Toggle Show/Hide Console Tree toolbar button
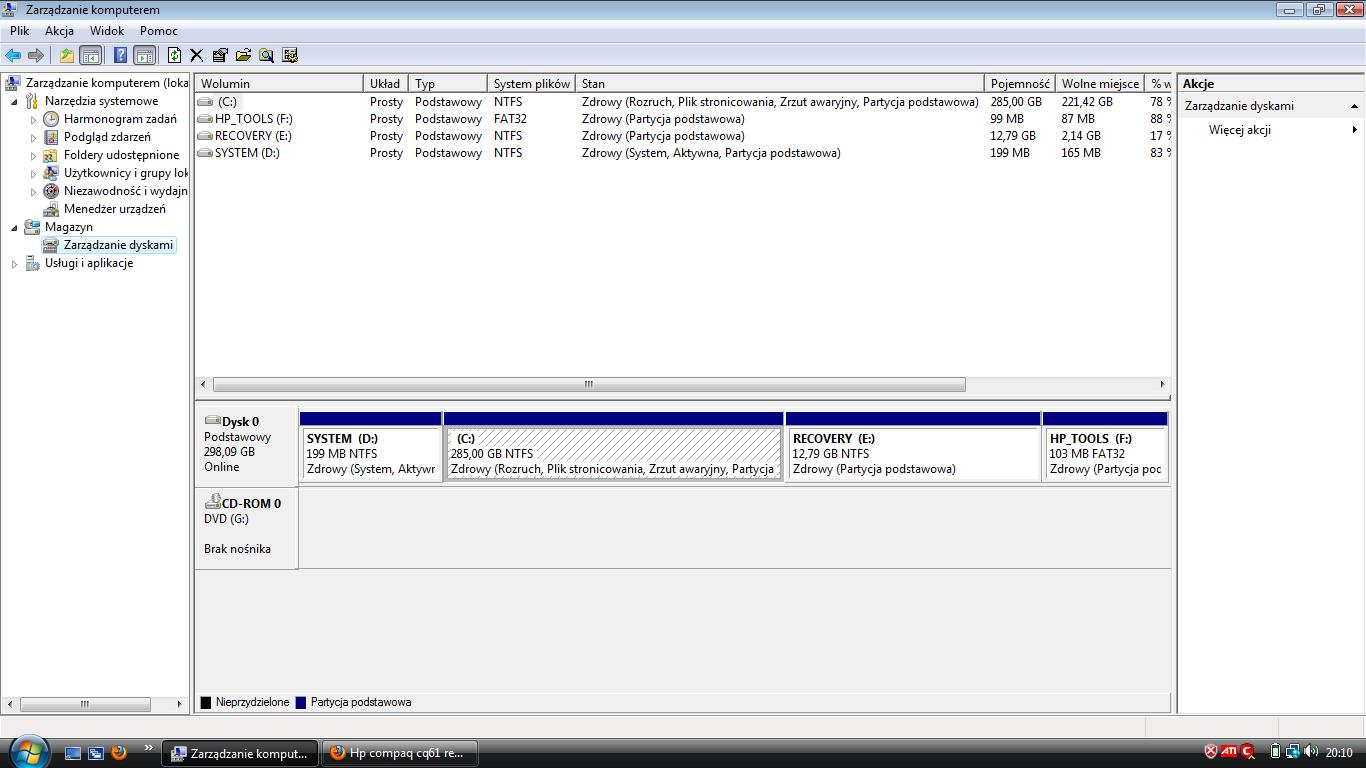This screenshot has height=768, width=1366. tap(91, 56)
